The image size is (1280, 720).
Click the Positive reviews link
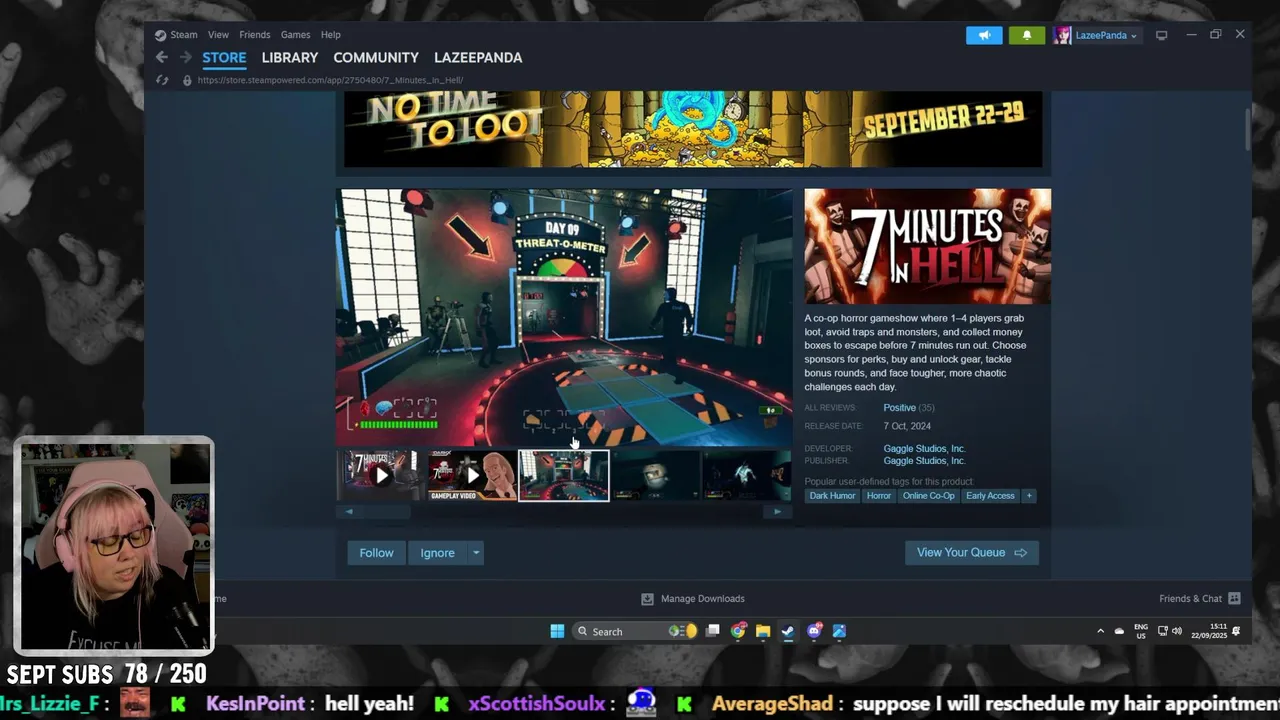point(899,408)
